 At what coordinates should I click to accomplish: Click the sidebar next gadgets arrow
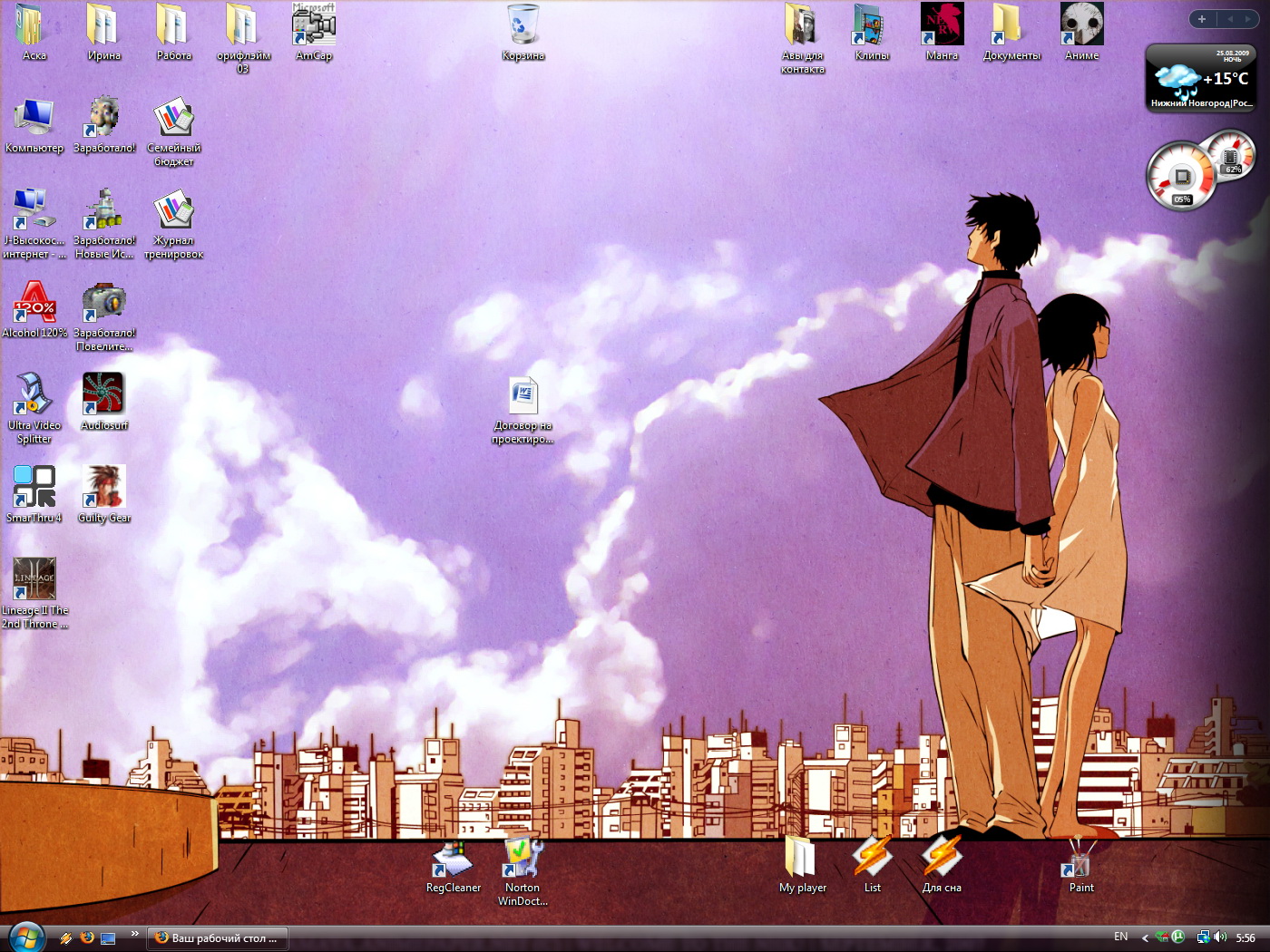point(1248,18)
